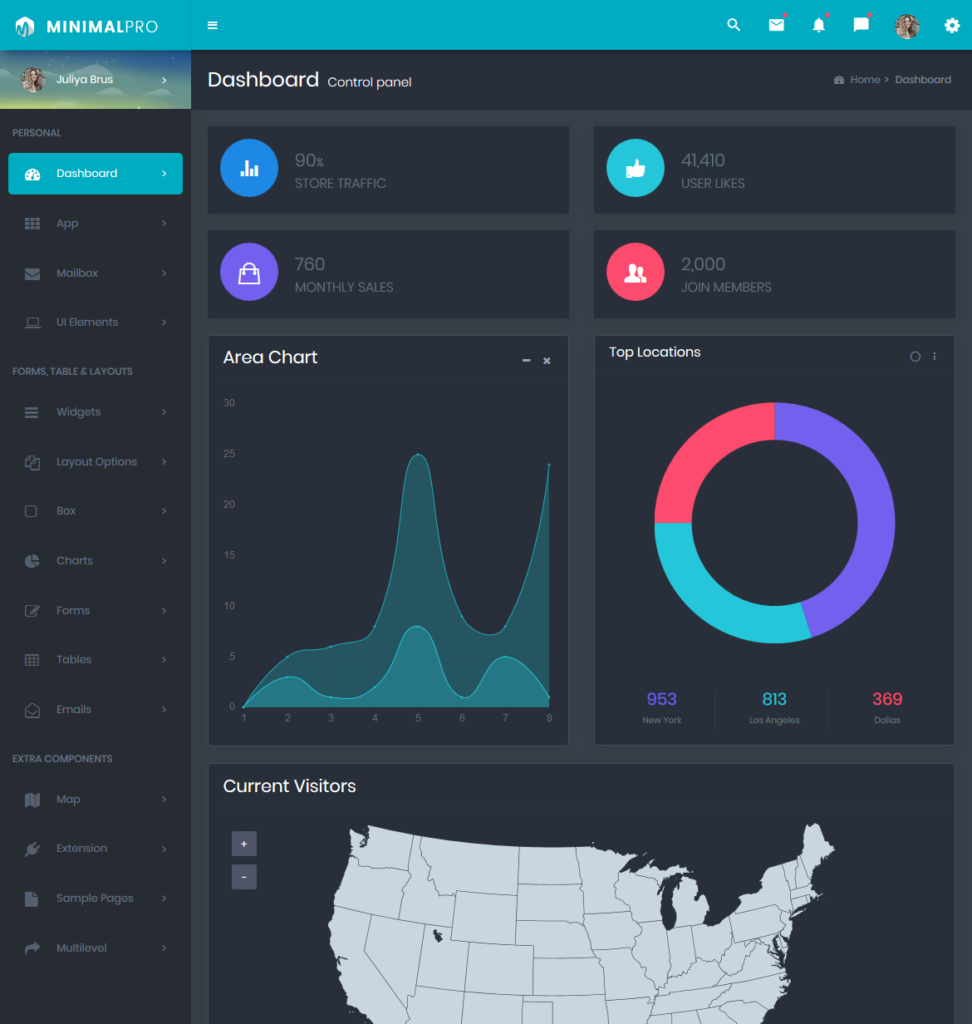The image size is (972, 1024).
Task: Open the Widgets sidebar menu
Action: point(95,412)
